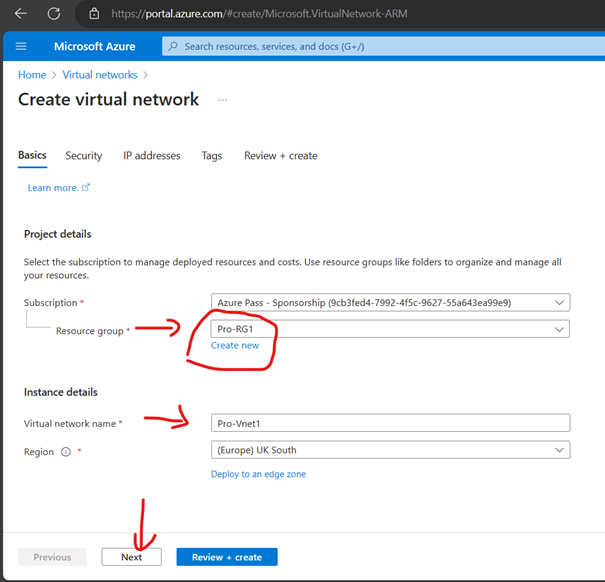Click the Region info icon
This screenshot has height=582, width=605.
tap(66, 452)
